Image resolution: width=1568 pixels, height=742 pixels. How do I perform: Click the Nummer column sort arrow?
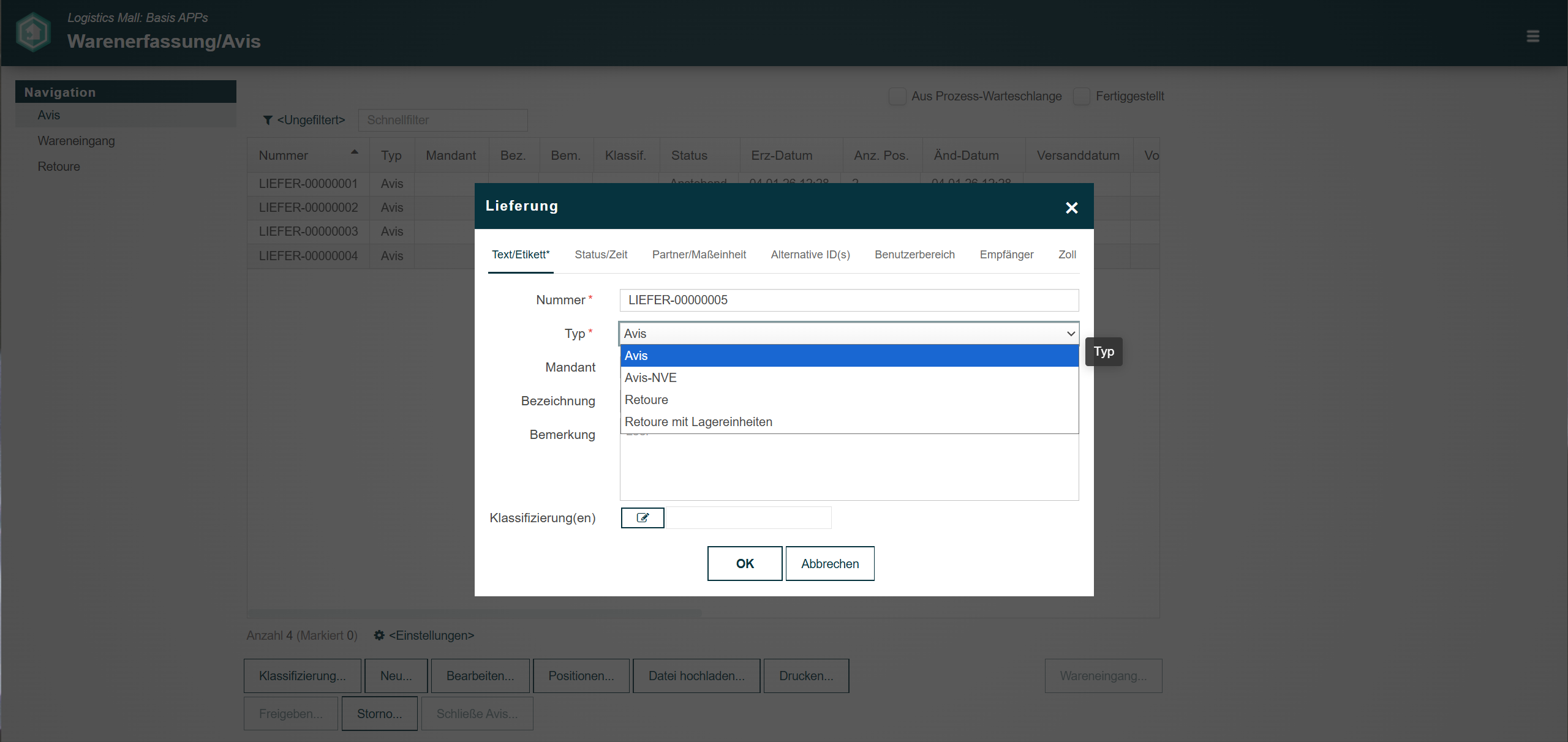[354, 152]
